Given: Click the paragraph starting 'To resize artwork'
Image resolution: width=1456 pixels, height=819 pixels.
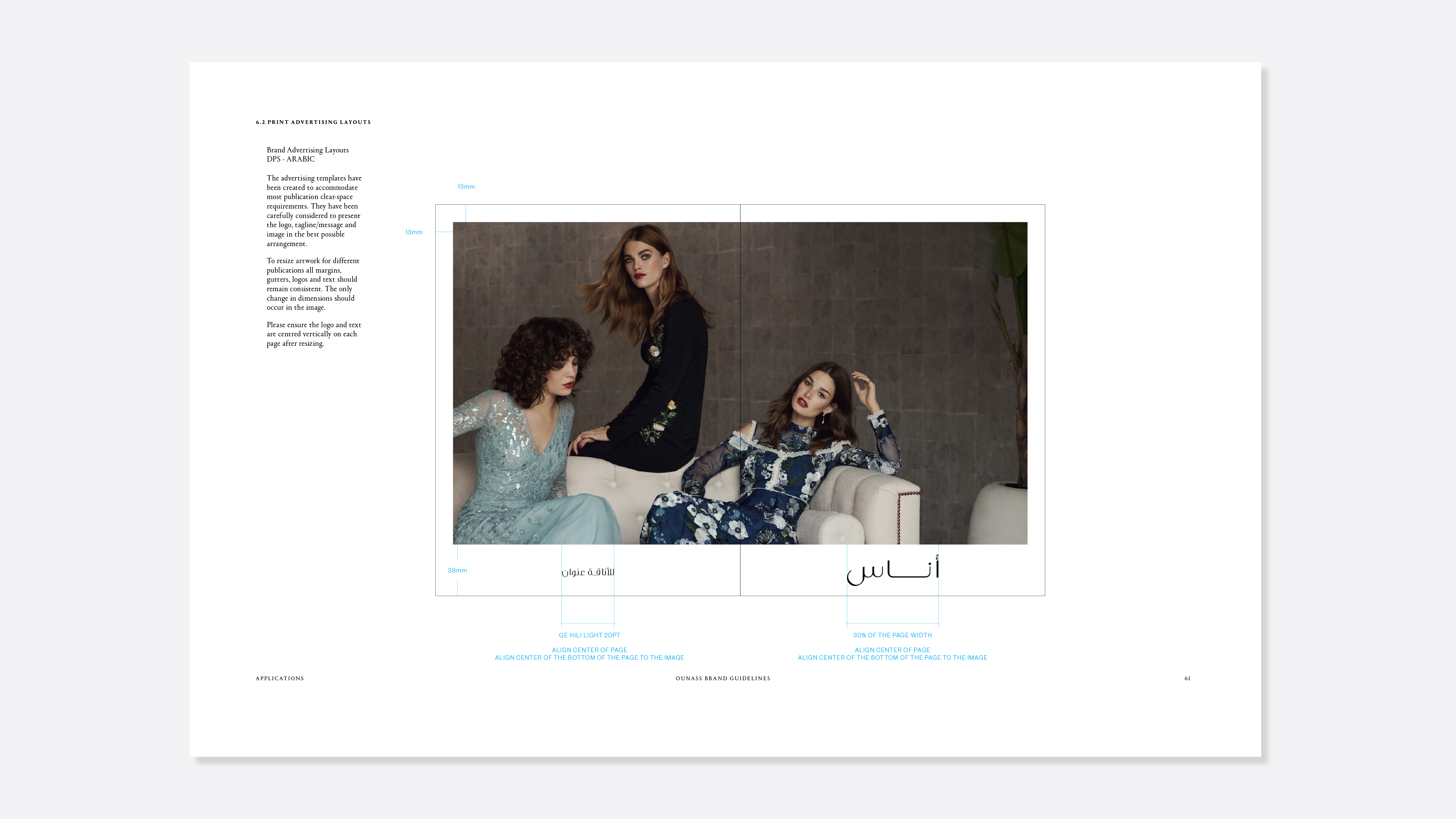Looking at the screenshot, I should pos(312,284).
